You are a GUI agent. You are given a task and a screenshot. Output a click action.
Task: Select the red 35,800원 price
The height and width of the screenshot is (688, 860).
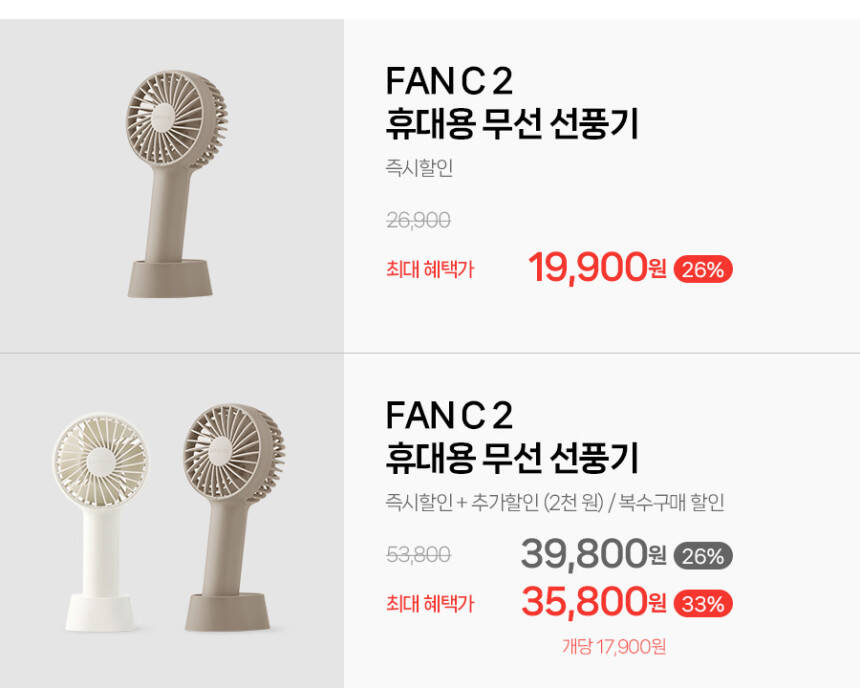click(x=593, y=603)
